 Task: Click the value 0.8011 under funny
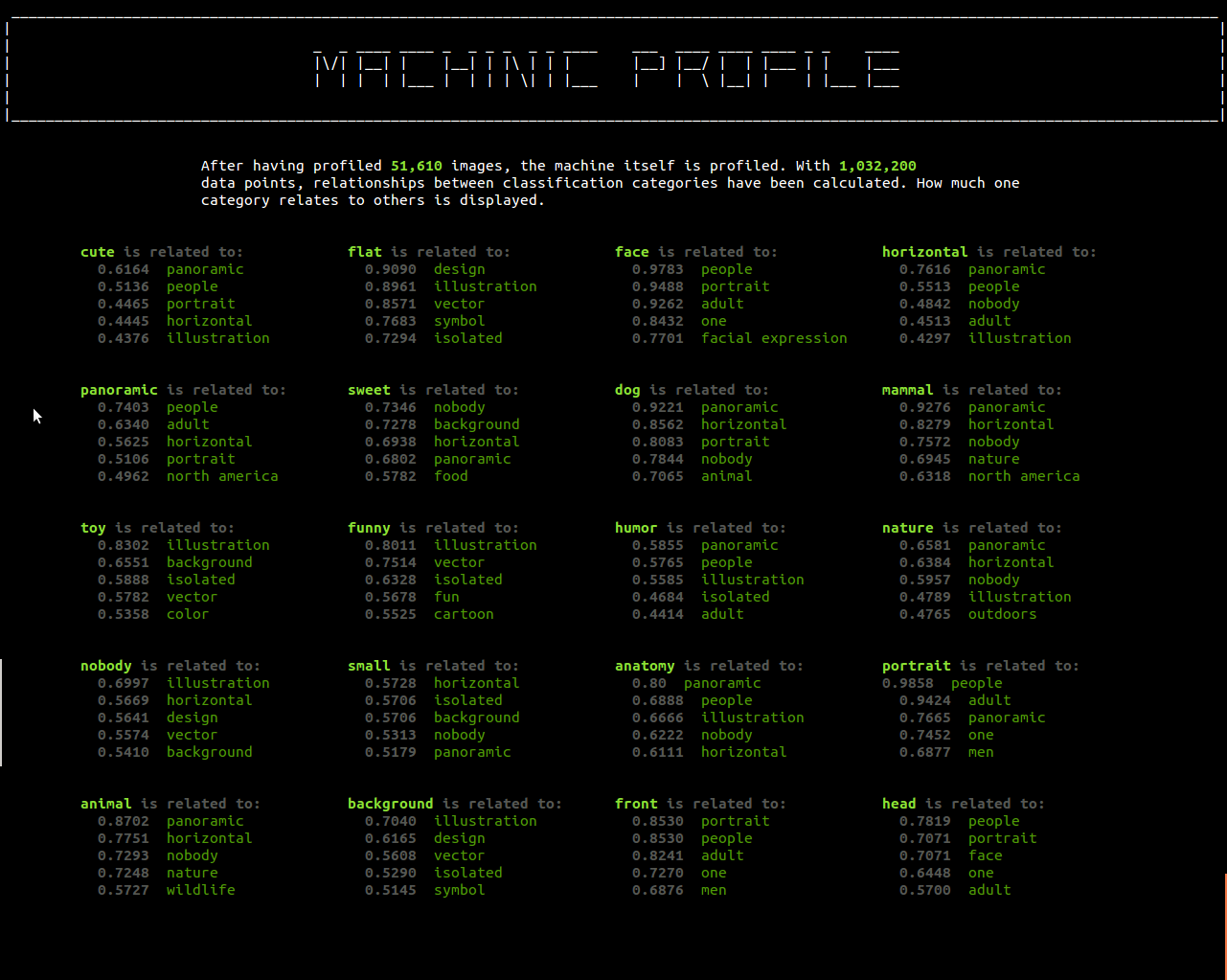tap(391, 545)
